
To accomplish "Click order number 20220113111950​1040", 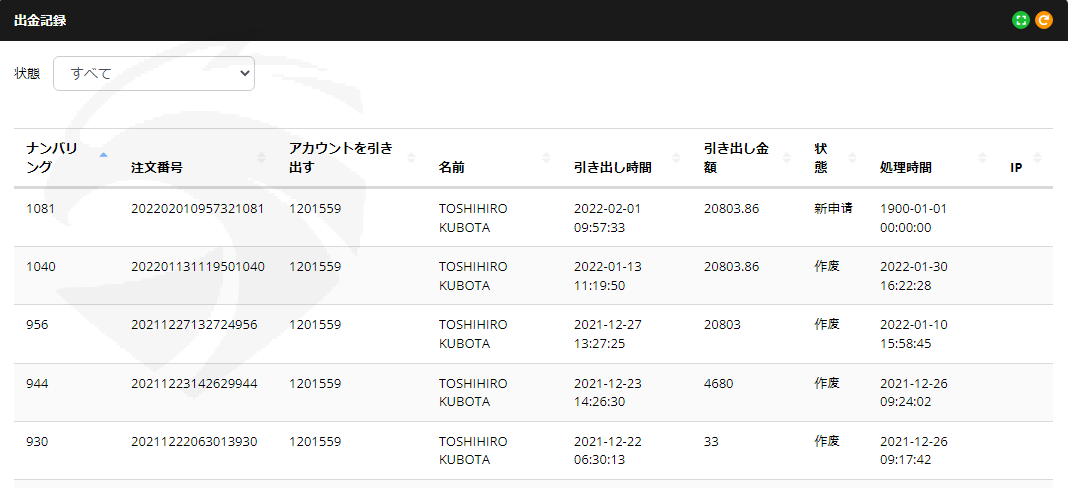I will [198, 266].
